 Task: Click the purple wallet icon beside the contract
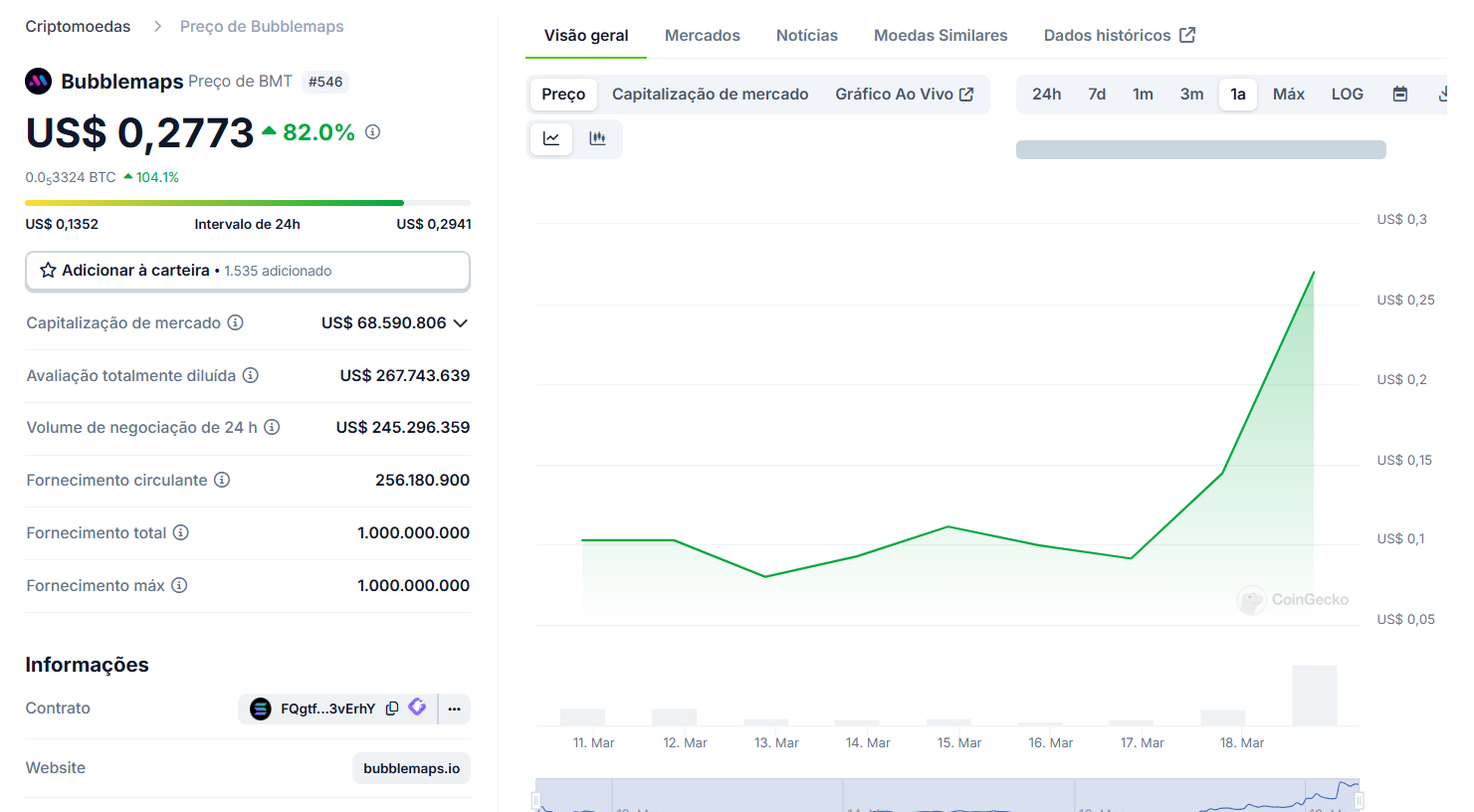click(417, 707)
